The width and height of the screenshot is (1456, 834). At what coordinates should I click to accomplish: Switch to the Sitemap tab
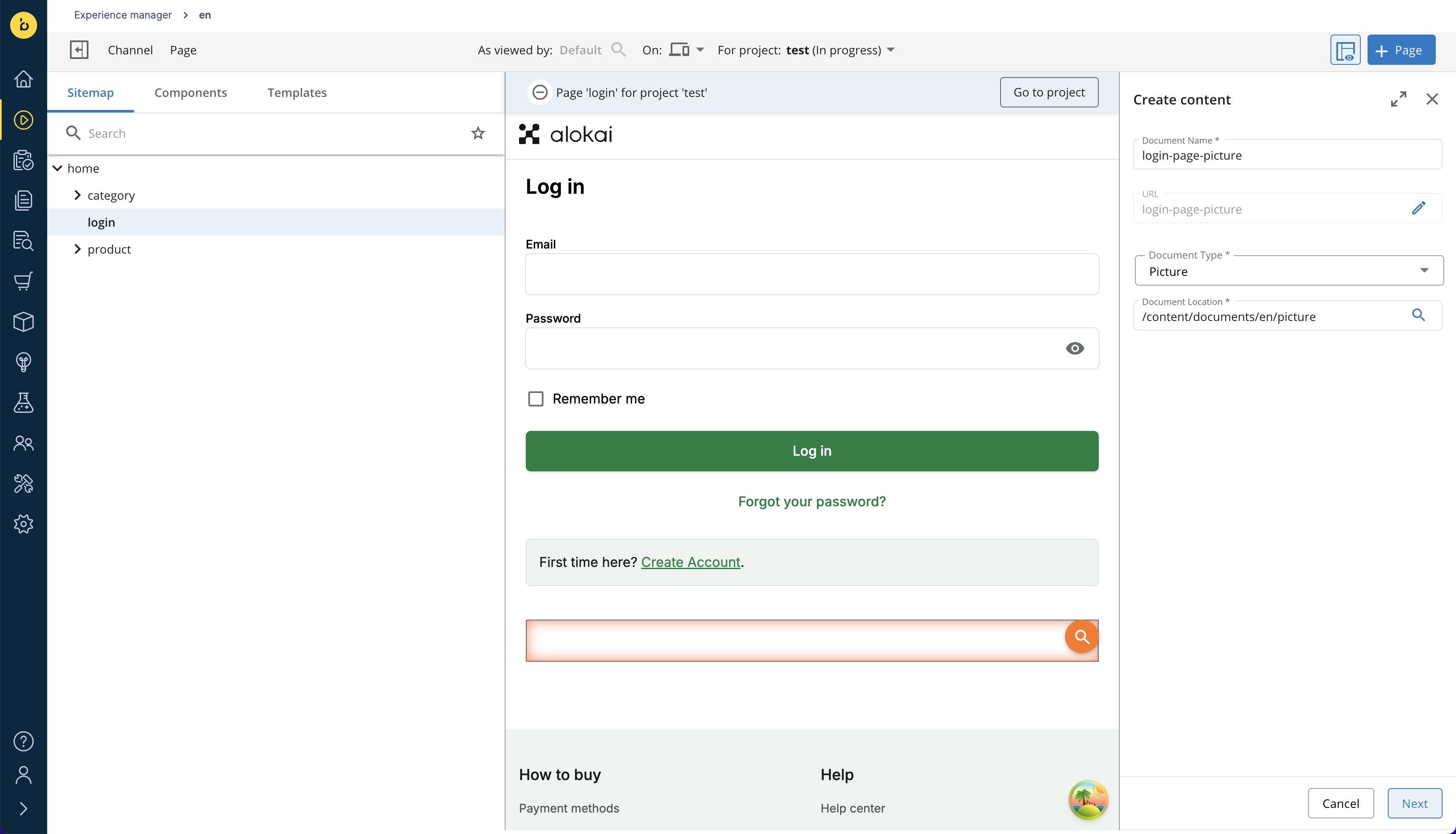pyautogui.click(x=91, y=93)
